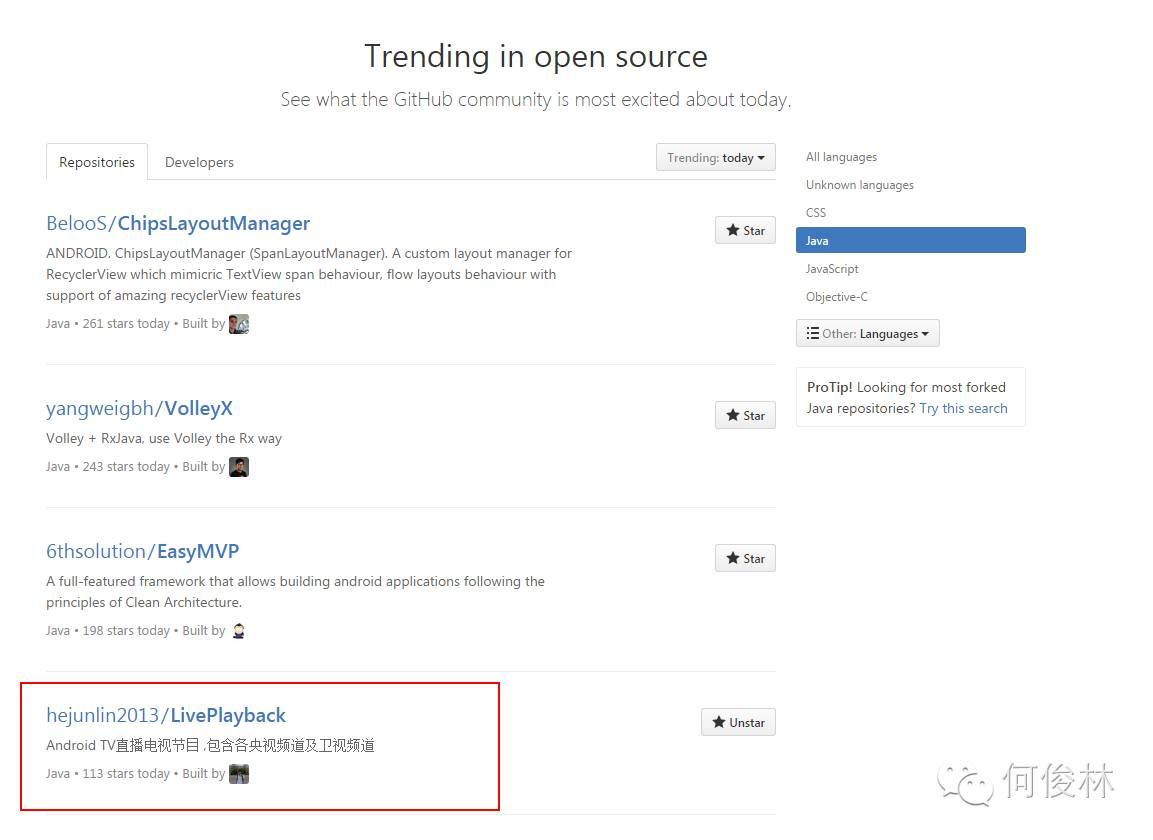Screen dimensions: 1153x840
Task: Filter trending by CSS
Action: point(815,213)
